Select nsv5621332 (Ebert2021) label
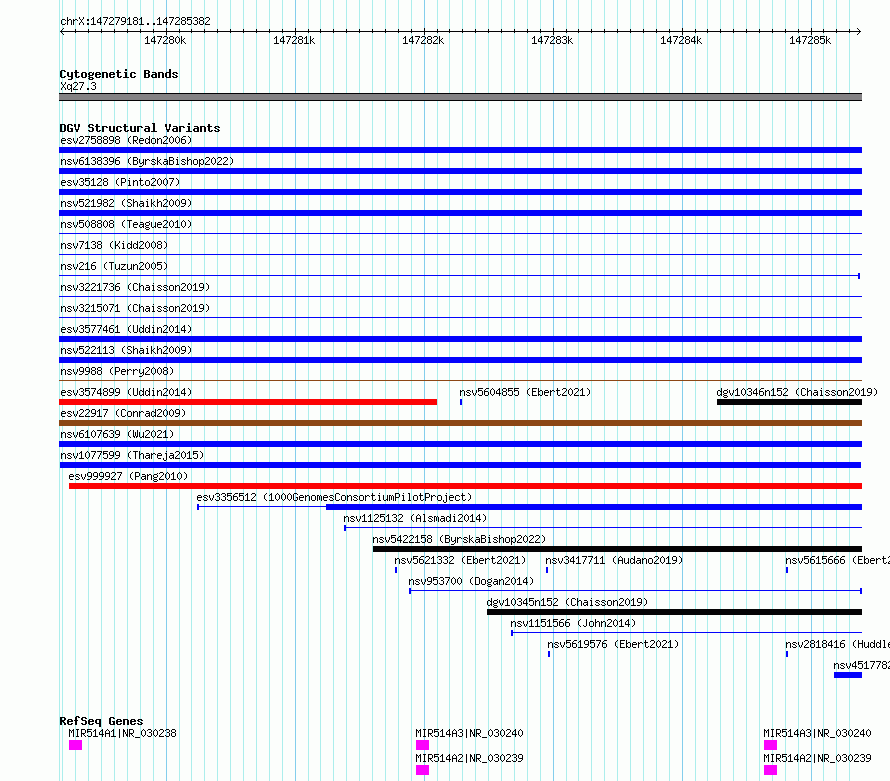890x781 pixels. click(x=460, y=560)
